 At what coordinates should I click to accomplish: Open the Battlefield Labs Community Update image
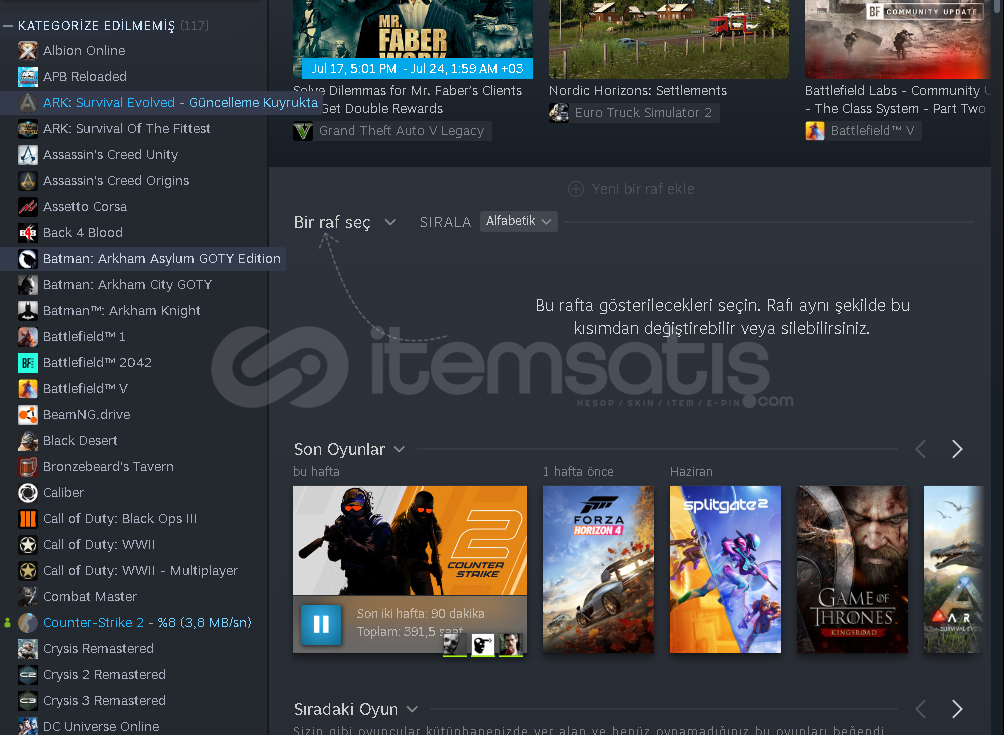tap(898, 39)
